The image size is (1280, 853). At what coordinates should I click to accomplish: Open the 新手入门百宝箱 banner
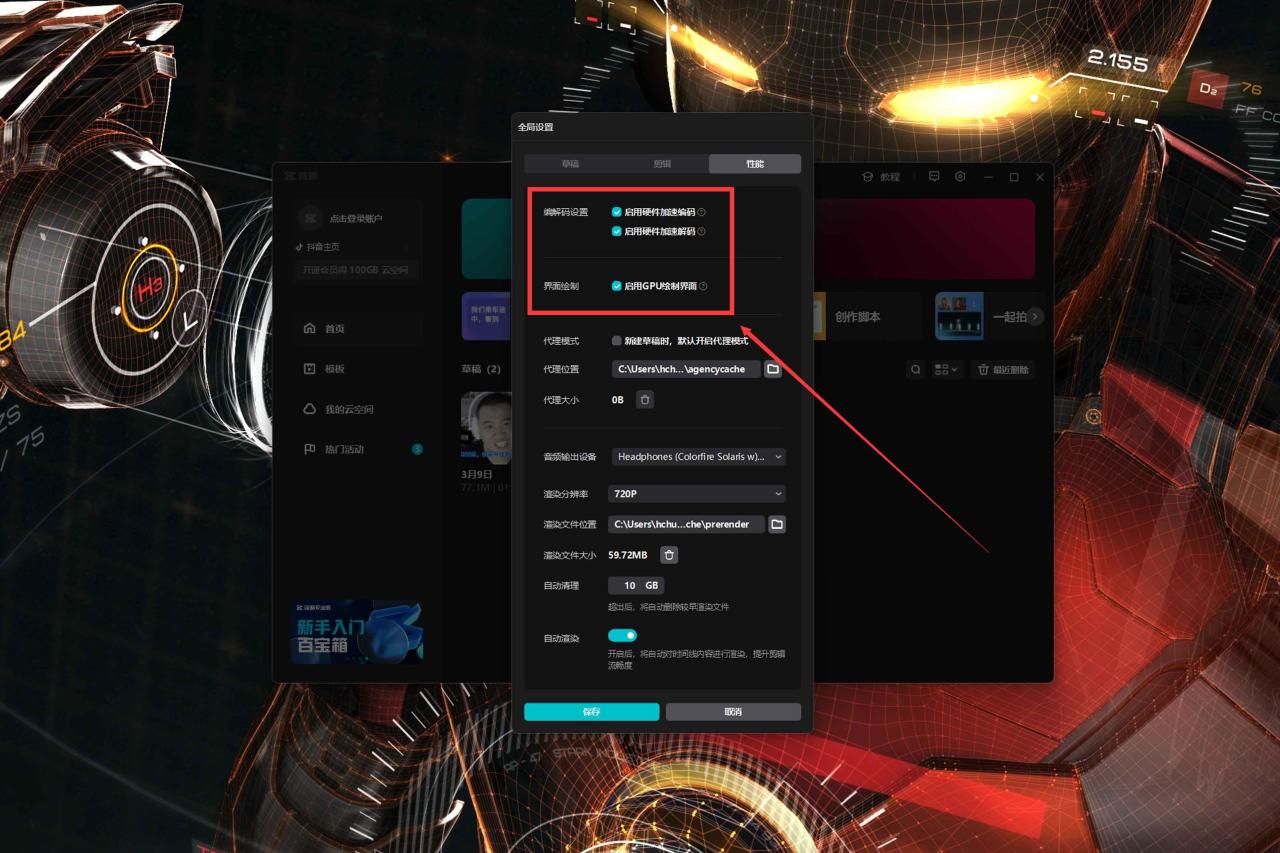(x=357, y=632)
